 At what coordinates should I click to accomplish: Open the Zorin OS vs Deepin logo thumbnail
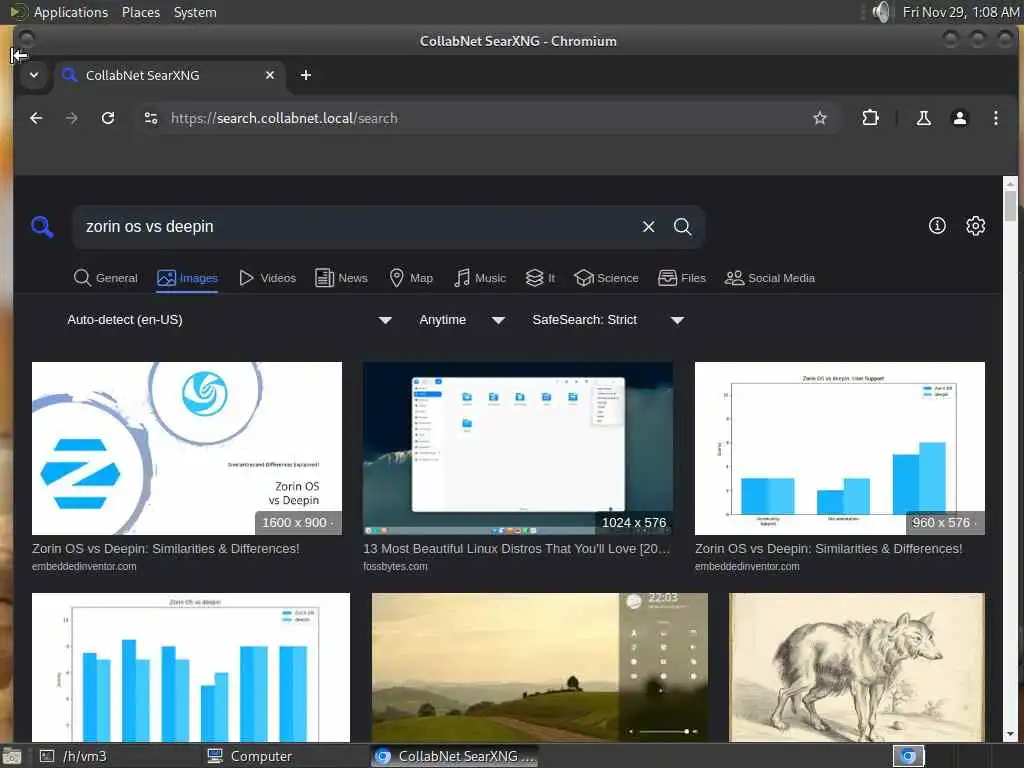[x=187, y=449]
